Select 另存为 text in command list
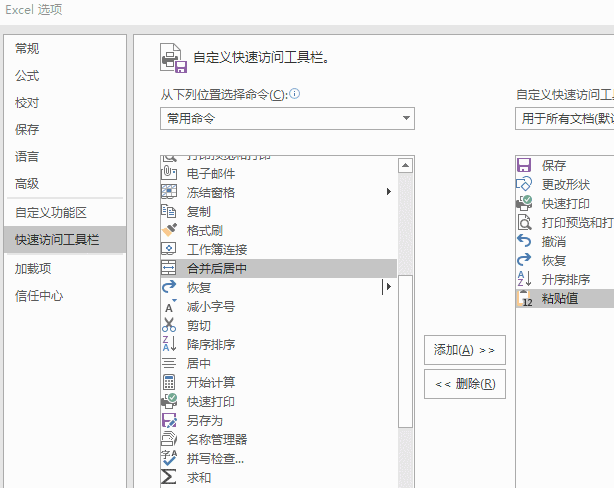 pyautogui.click(x=205, y=420)
